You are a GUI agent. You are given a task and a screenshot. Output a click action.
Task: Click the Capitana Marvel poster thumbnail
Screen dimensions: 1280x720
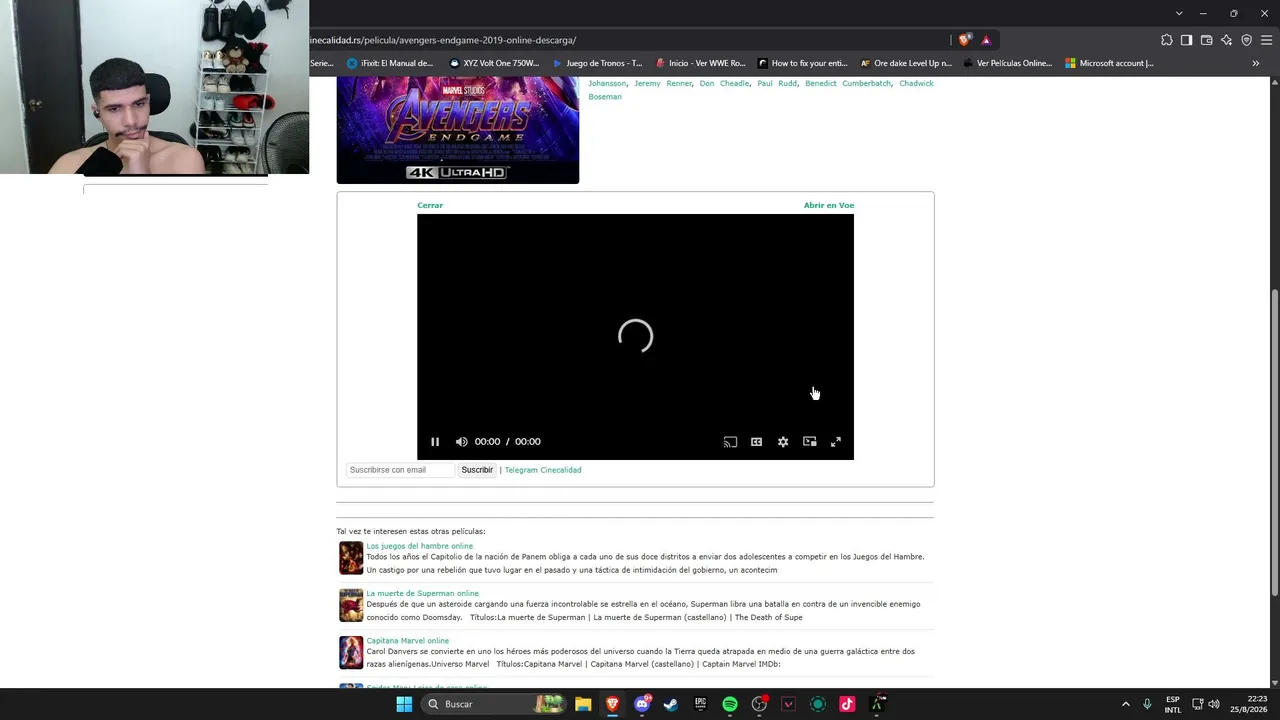pos(351,652)
